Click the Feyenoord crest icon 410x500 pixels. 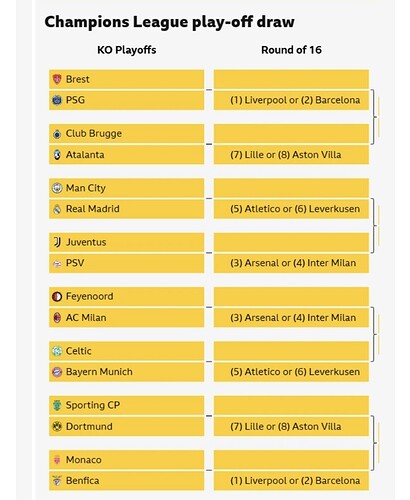point(57,296)
